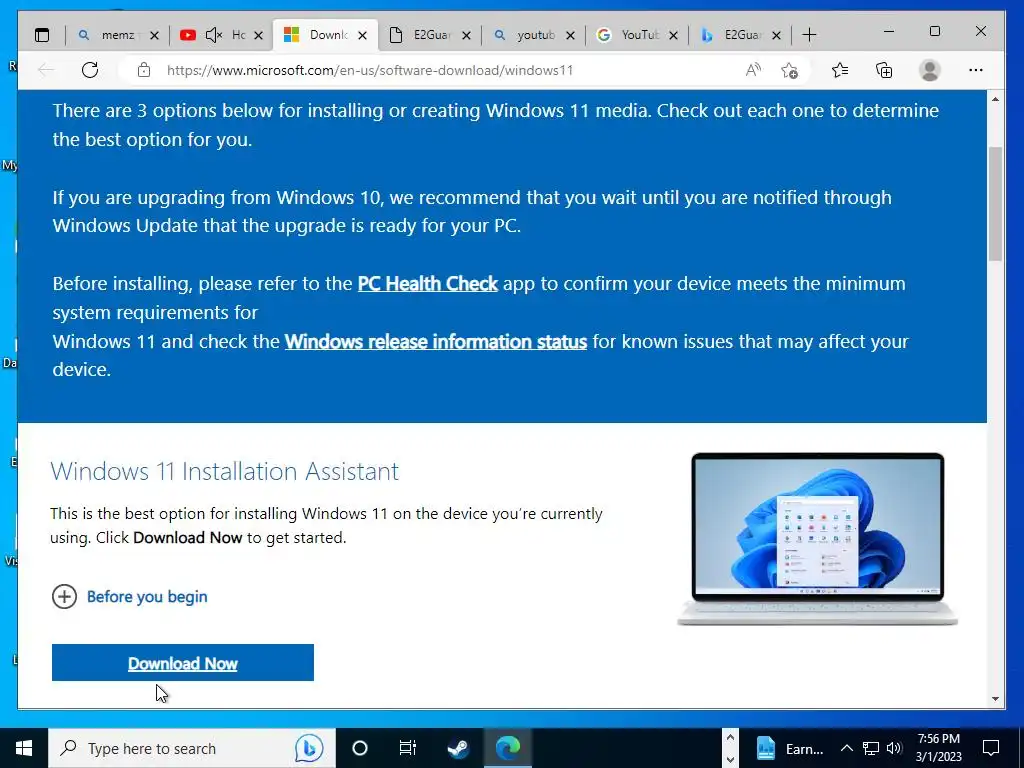Open the notification center icon
This screenshot has width=1024, height=768.
(x=991, y=748)
